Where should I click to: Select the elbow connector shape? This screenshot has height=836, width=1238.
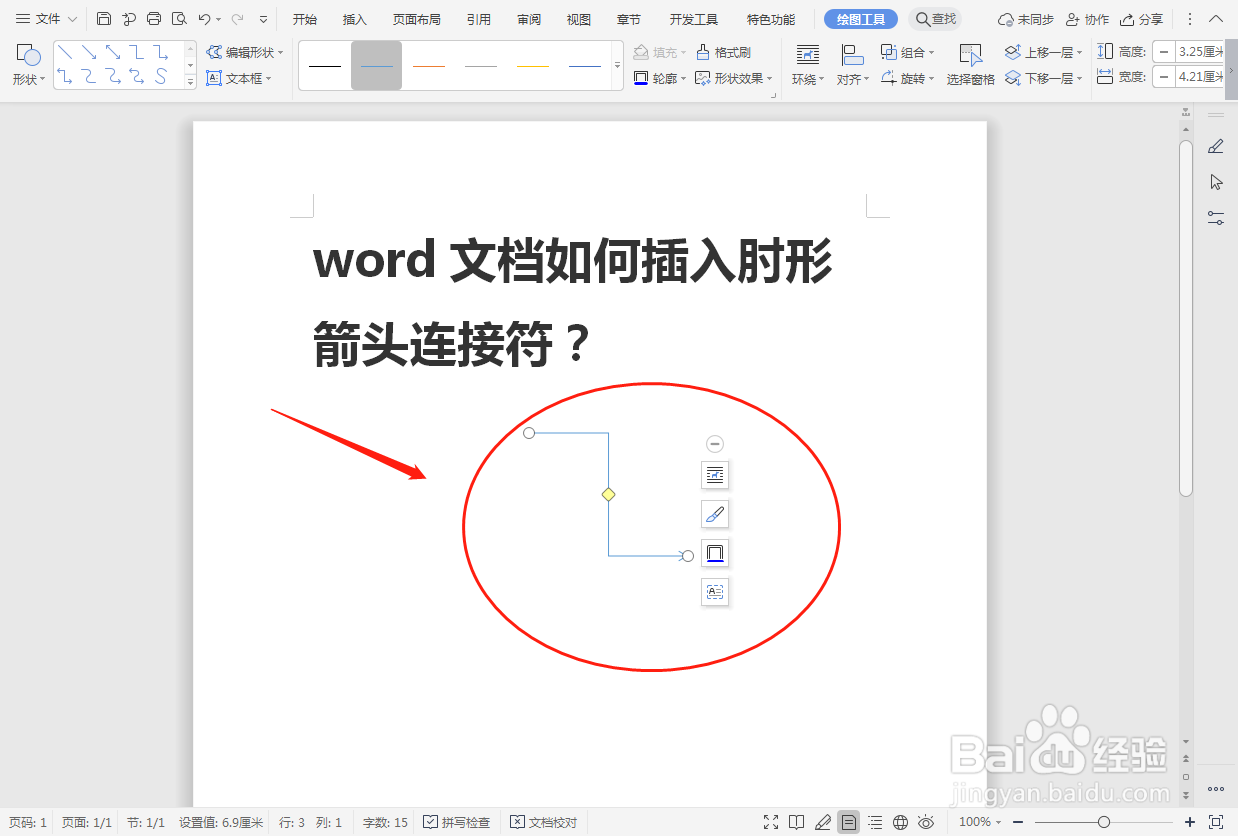coord(137,52)
